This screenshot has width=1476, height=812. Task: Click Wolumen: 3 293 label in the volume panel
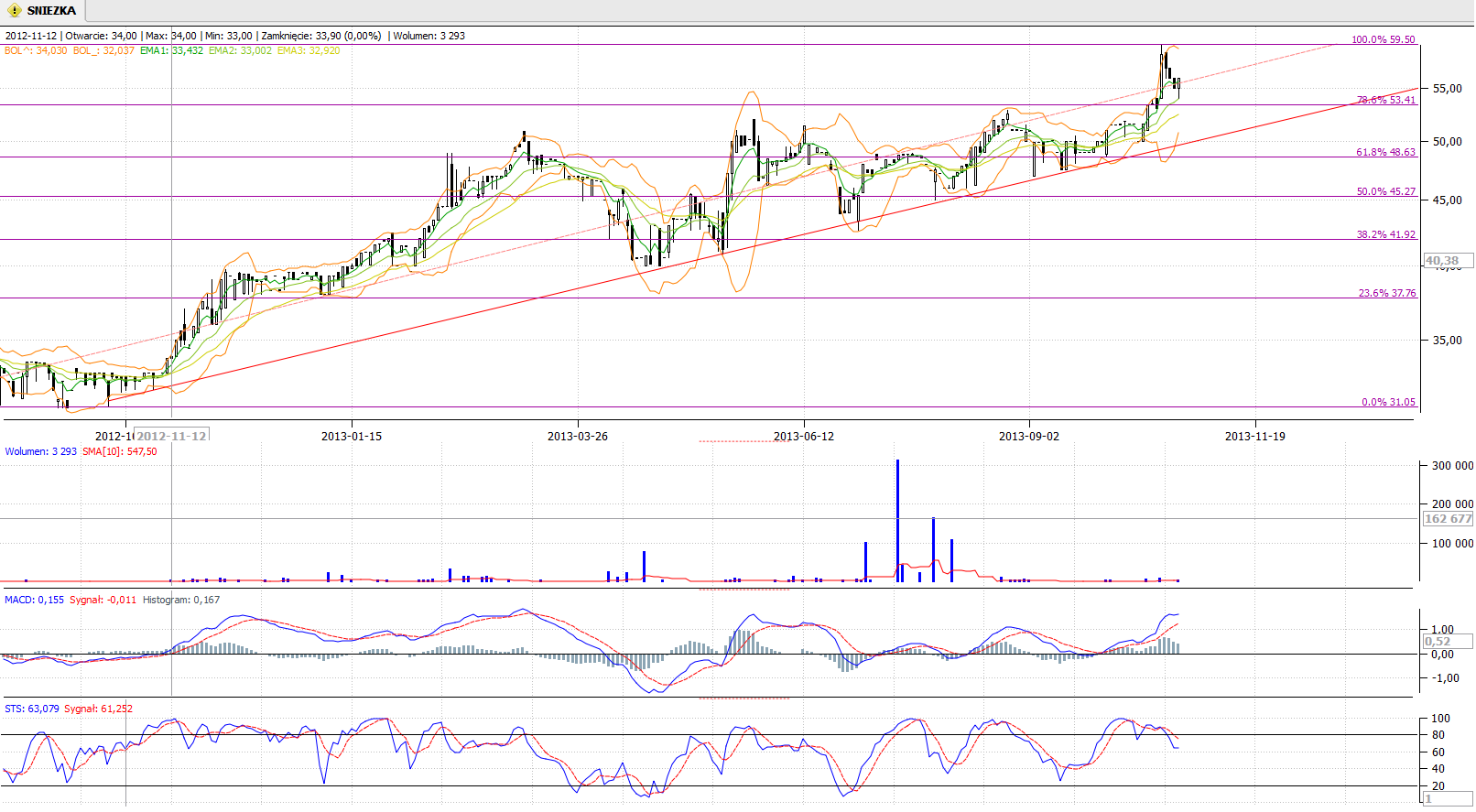(41, 451)
